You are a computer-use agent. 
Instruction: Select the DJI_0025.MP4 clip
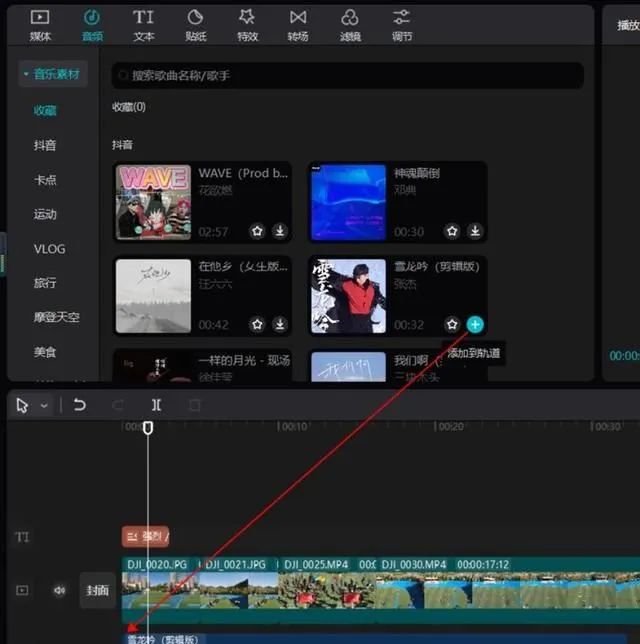pyautogui.click(x=327, y=590)
